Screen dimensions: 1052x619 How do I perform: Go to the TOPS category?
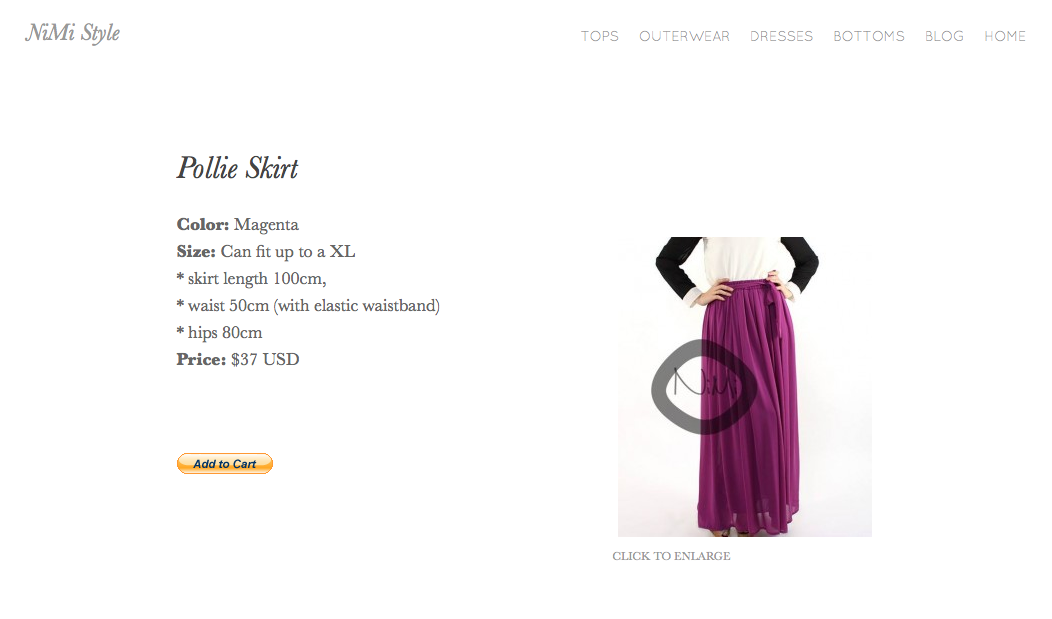600,36
